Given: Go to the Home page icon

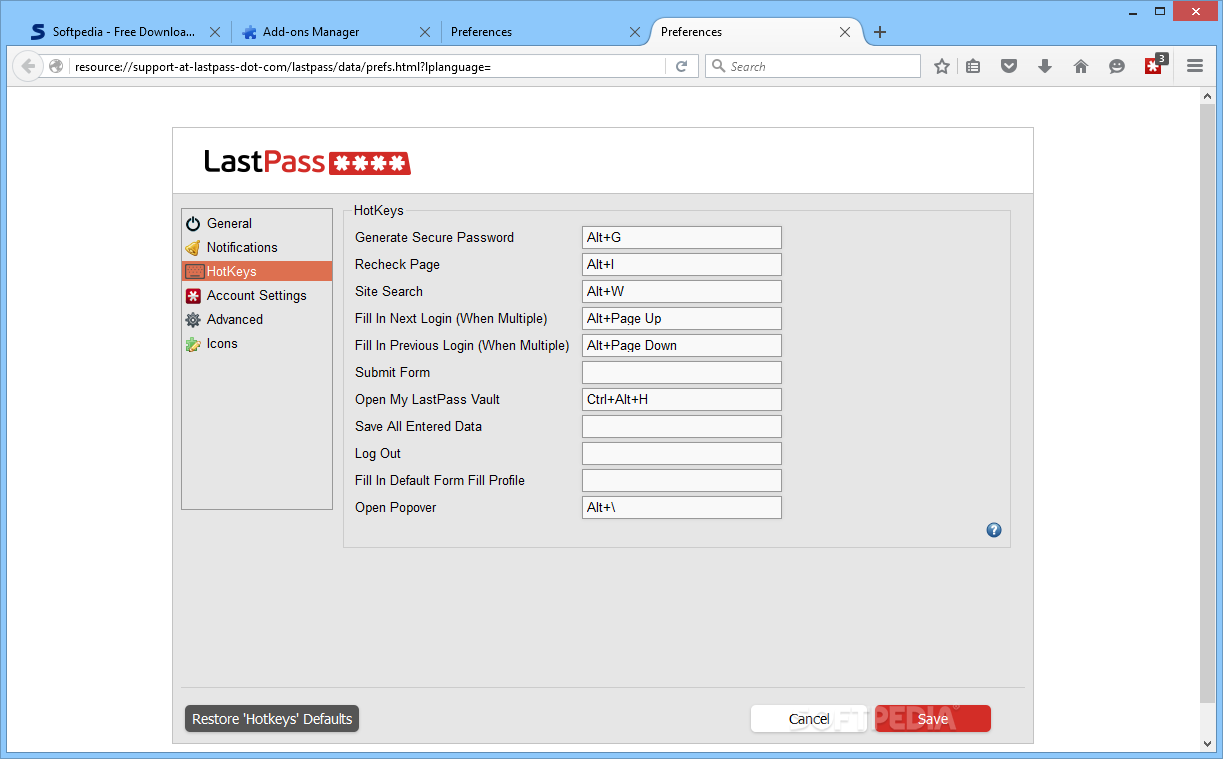Looking at the screenshot, I should click(x=1081, y=66).
